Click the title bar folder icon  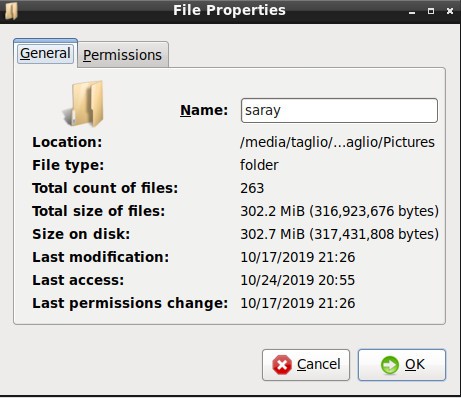[11, 11]
